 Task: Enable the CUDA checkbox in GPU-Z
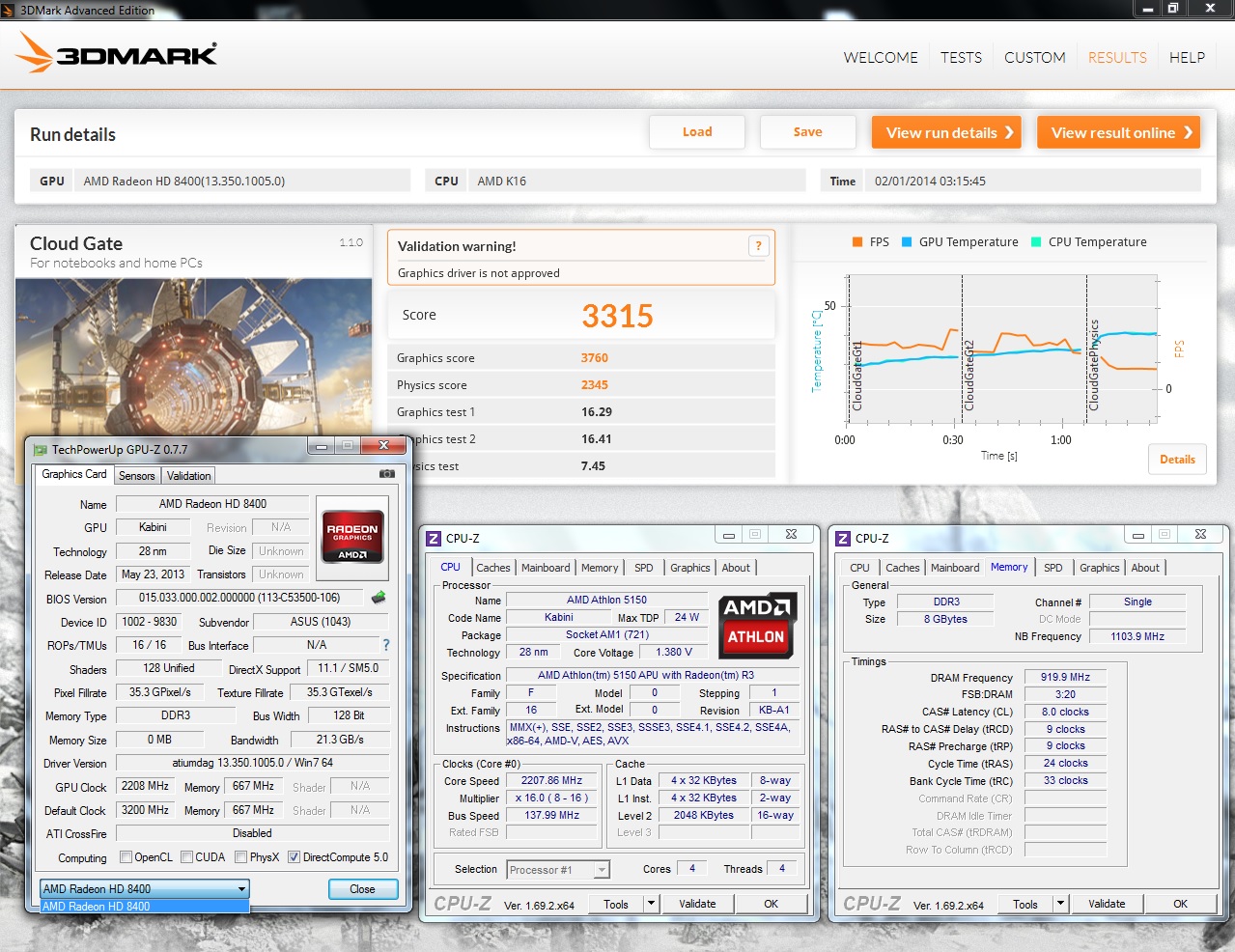point(186,857)
